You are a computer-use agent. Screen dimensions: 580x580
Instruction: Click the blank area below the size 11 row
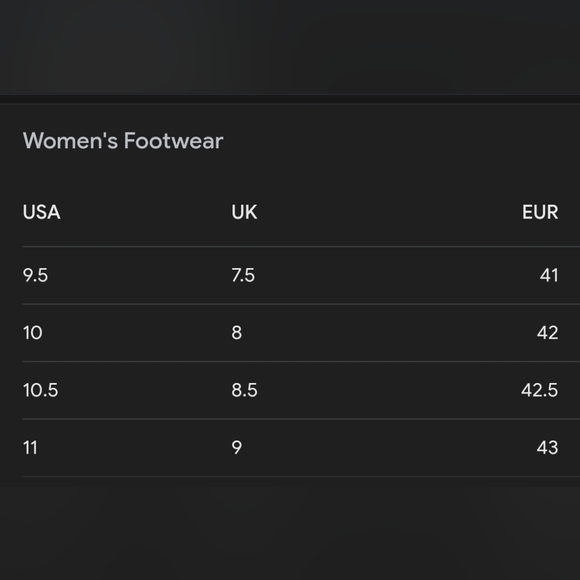coord(290,528)
